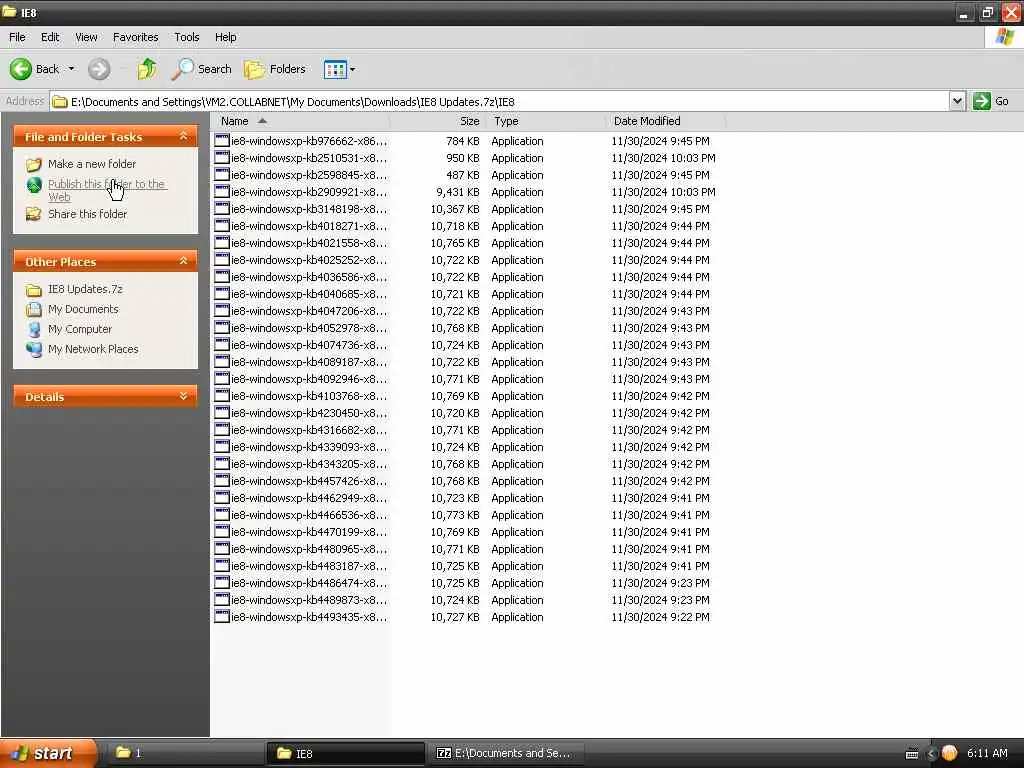The width and height of the screenshot is (1024, 768).
Task: Click the orange system tray icon near the clock
Action: pos(949,753)
